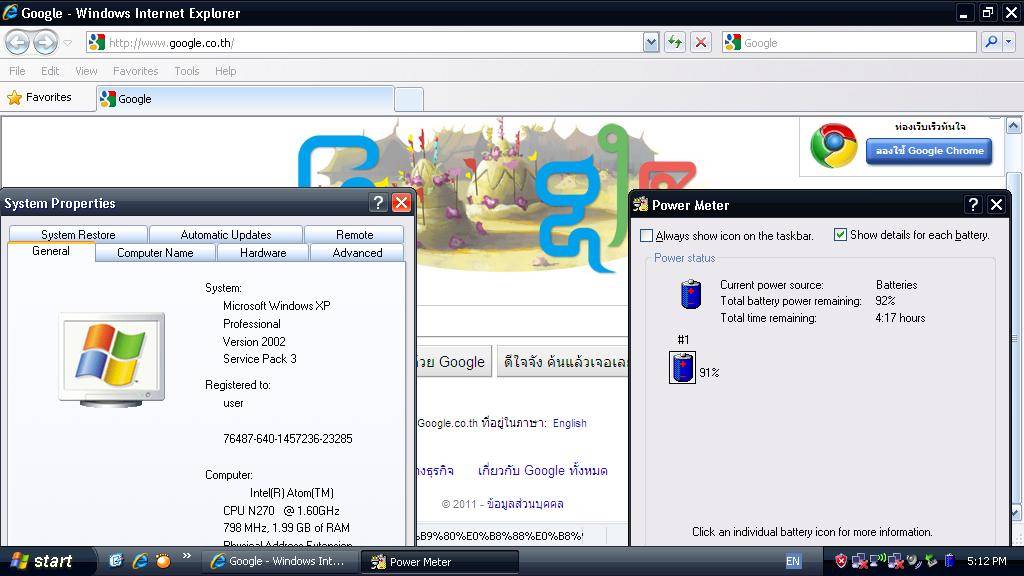Switch to the Hardware tab
Screen dimensions: 1024x576
[263, 253]
